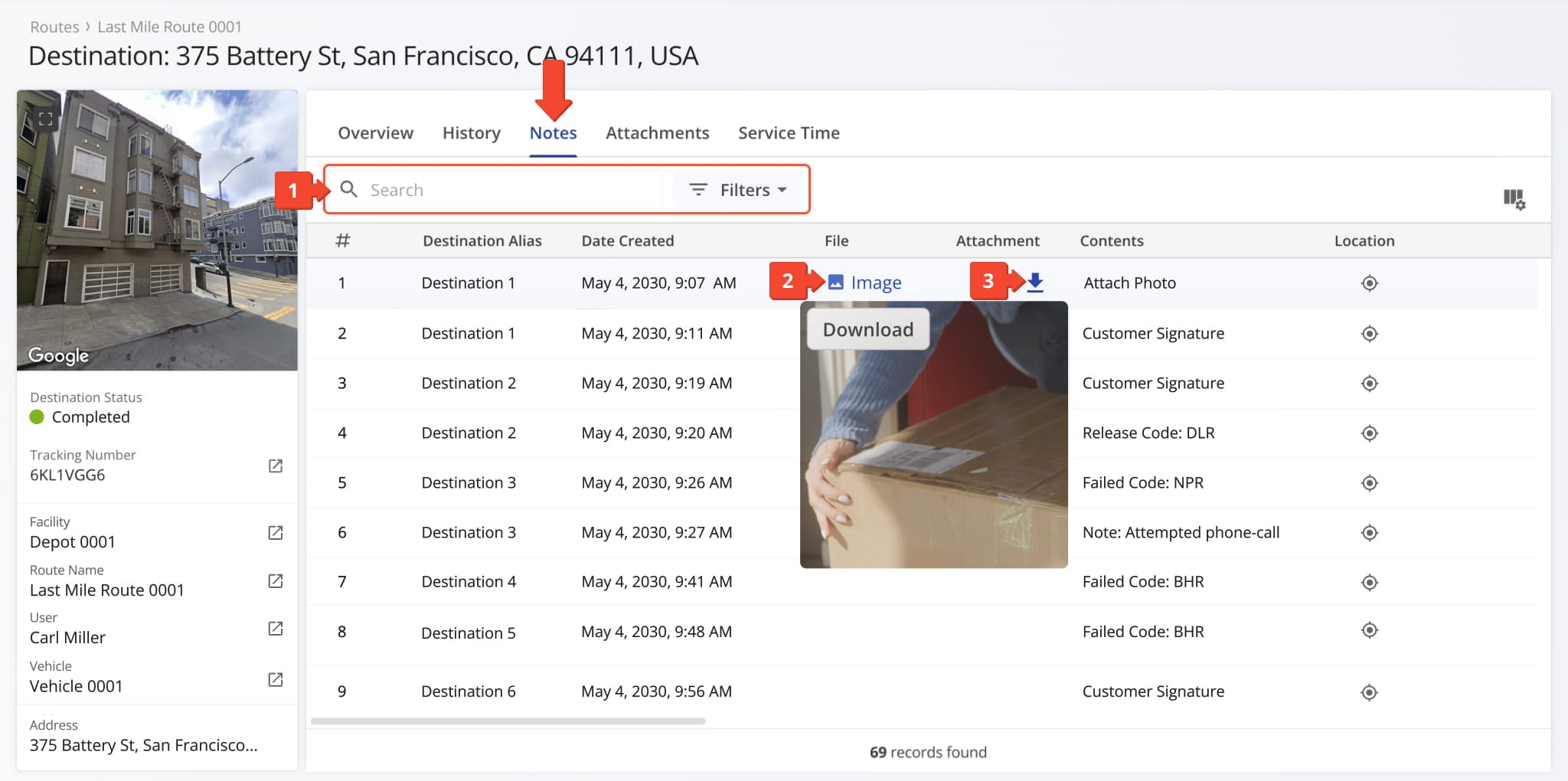Open the Filters dropdown
The width and height of the screenshot is (1568, 781).
tap(739, 190)
